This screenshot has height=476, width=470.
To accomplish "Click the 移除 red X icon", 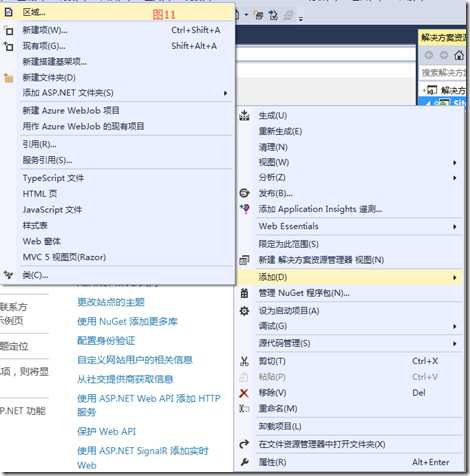I will pyautogui.click(x=244, y=393).
